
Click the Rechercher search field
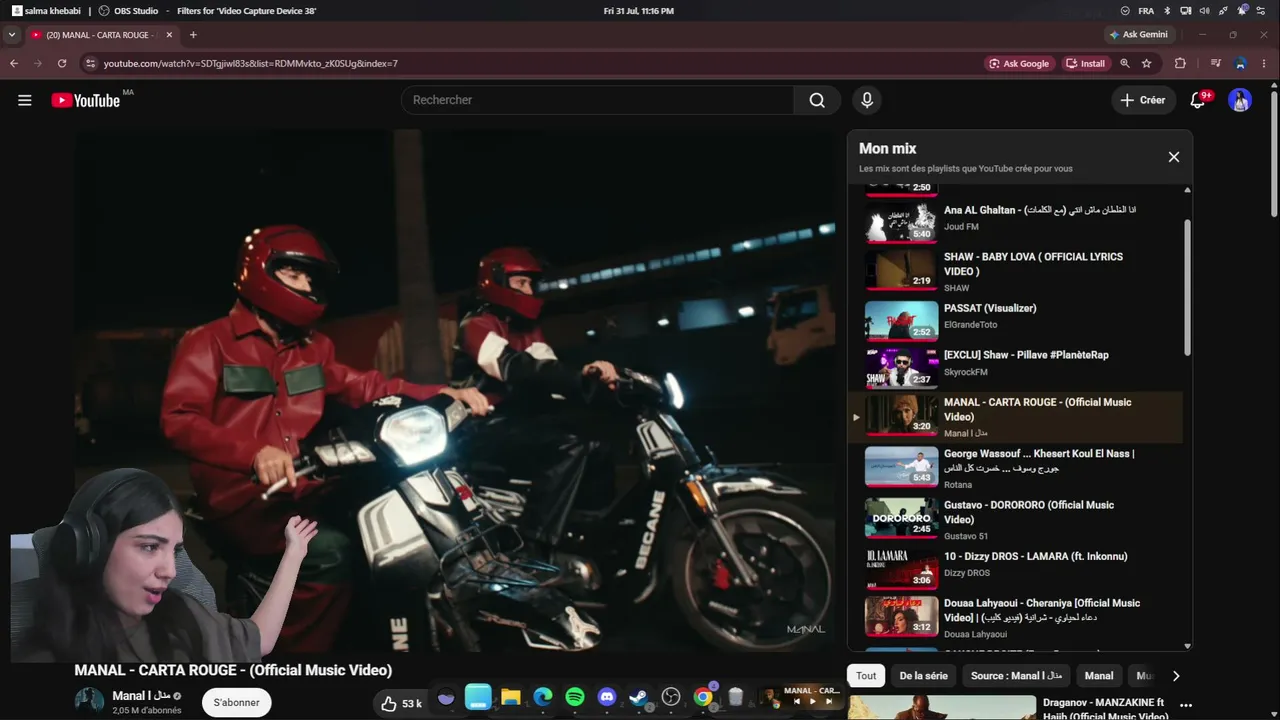pos(598,100)
